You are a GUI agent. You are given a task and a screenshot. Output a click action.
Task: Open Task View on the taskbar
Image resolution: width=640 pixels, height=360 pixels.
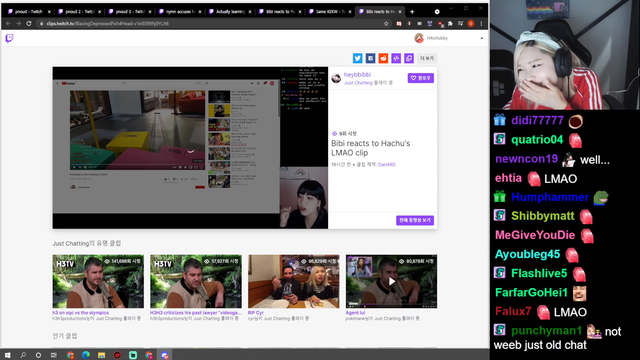click(53, 355)
